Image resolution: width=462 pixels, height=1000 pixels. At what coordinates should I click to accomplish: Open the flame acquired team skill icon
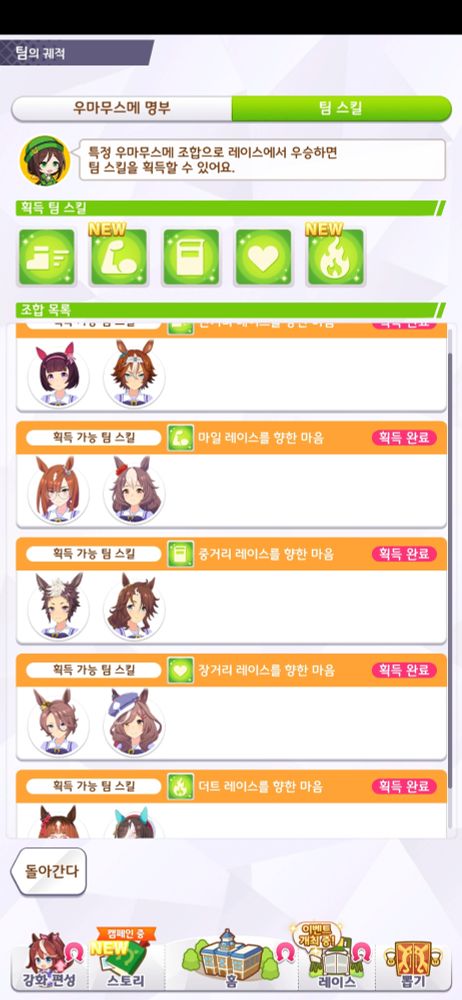click(336, 257)
